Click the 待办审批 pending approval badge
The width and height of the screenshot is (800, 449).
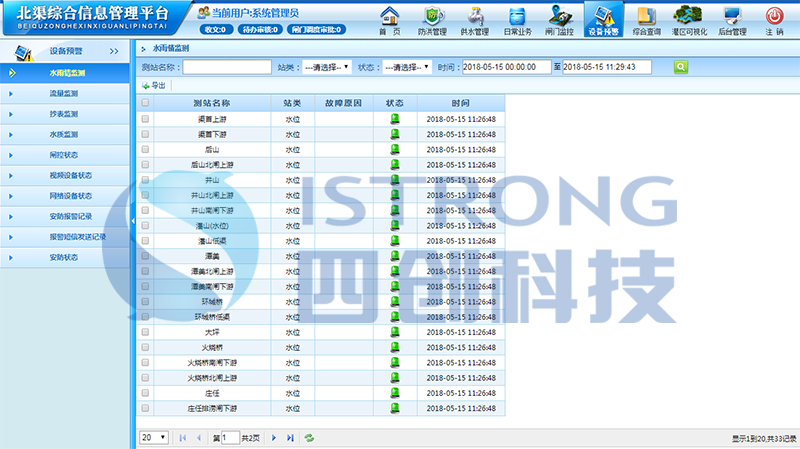pos(260,30)
